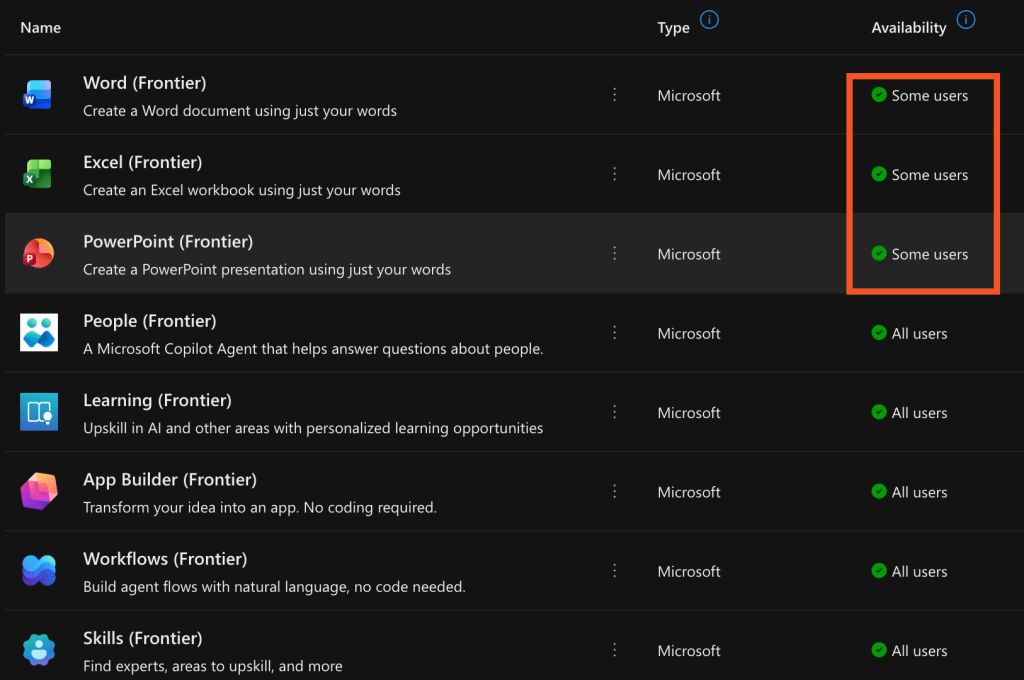Open more options menu for PowerPoint (Frontier)
Screen dimensions: 1024x680
point(614,254)
